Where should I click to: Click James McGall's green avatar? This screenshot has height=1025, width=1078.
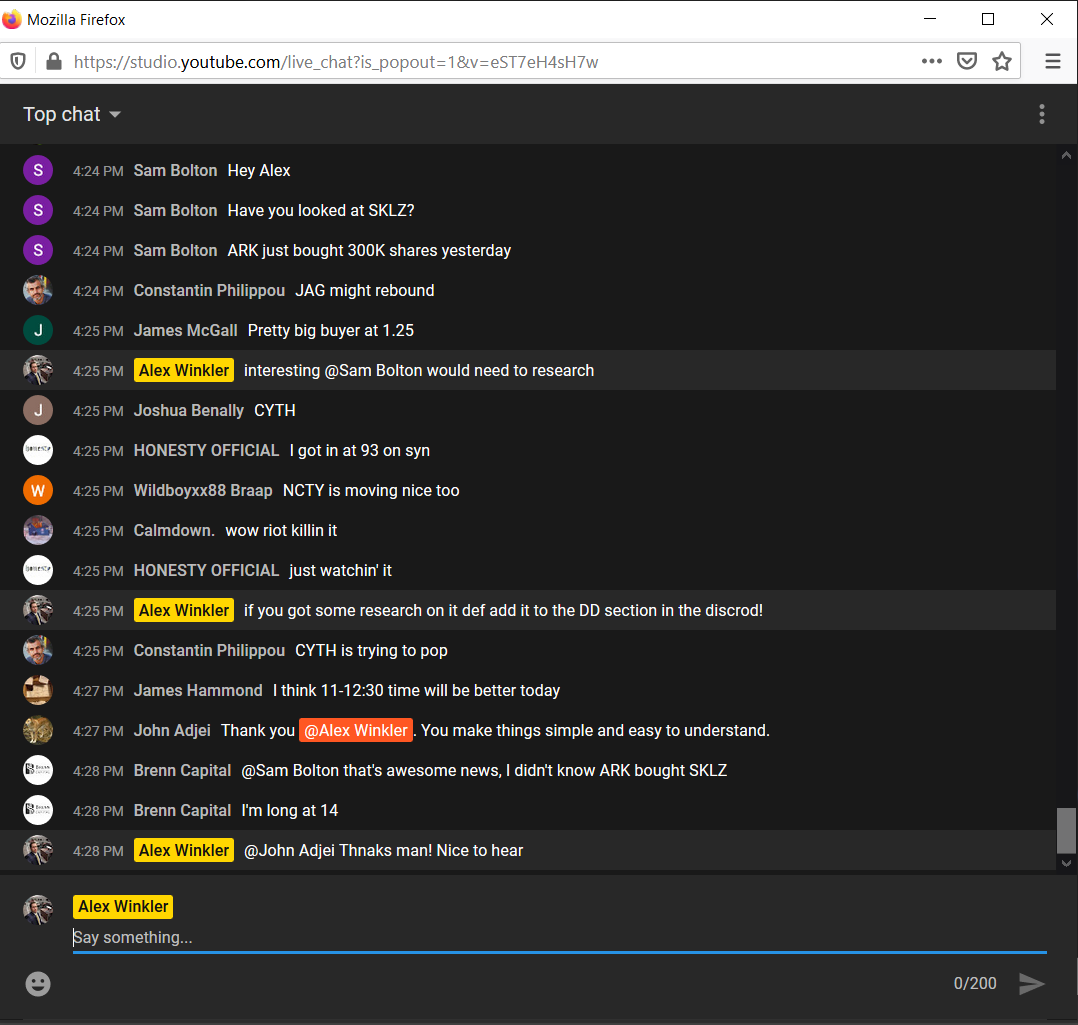click(x=38, y=330)
